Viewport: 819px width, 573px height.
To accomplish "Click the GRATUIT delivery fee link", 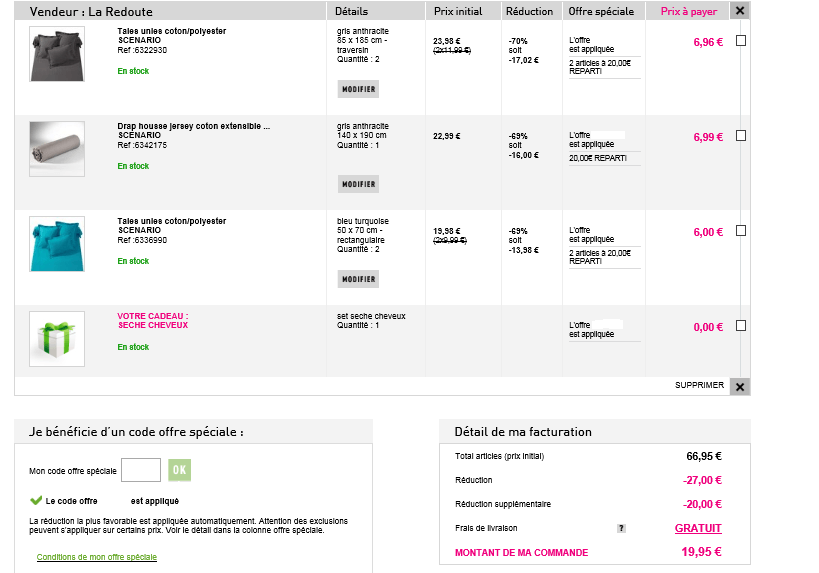I will pos(697,528).
